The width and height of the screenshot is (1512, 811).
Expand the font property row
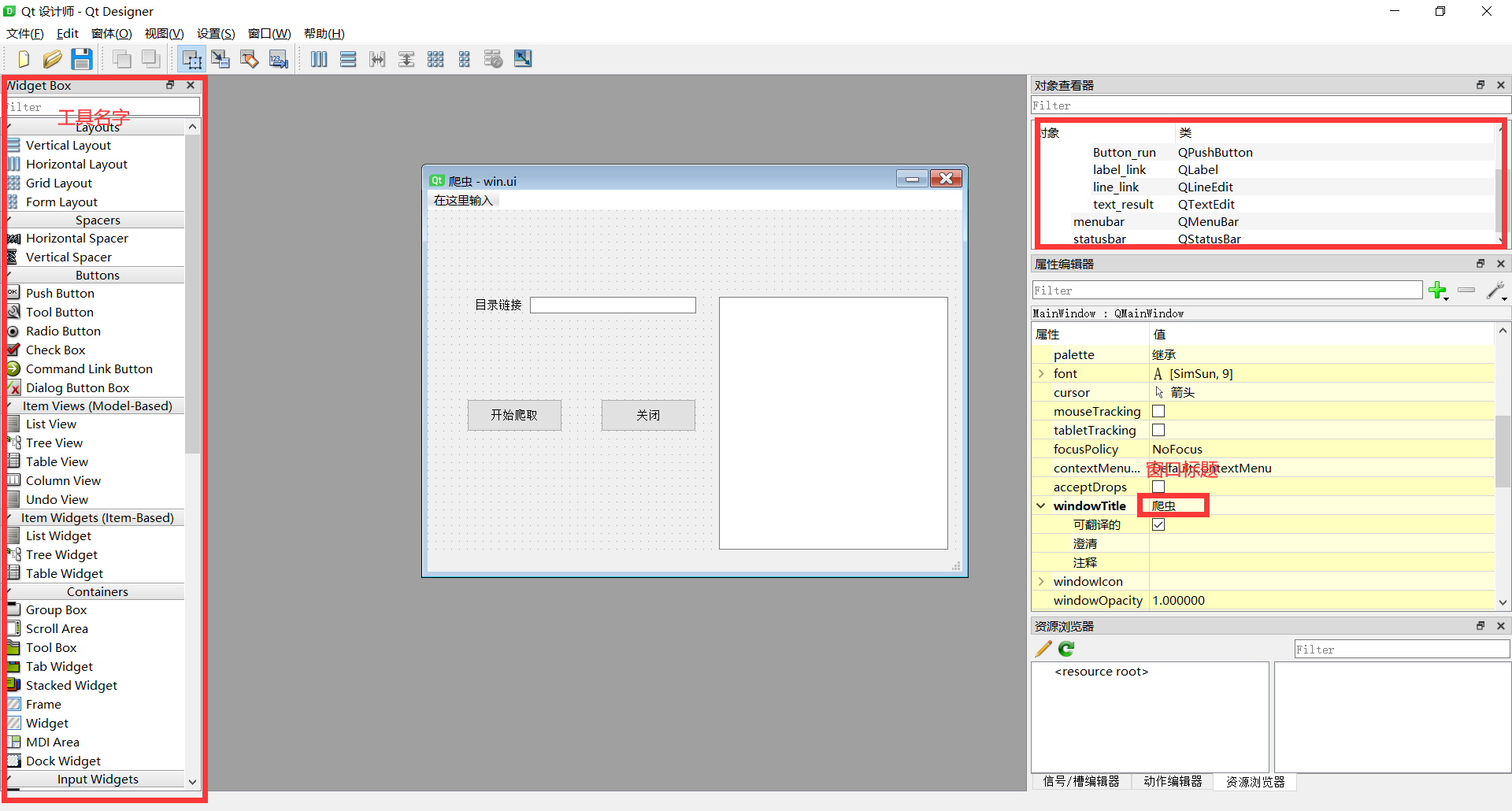click(x=1041, y=374)
